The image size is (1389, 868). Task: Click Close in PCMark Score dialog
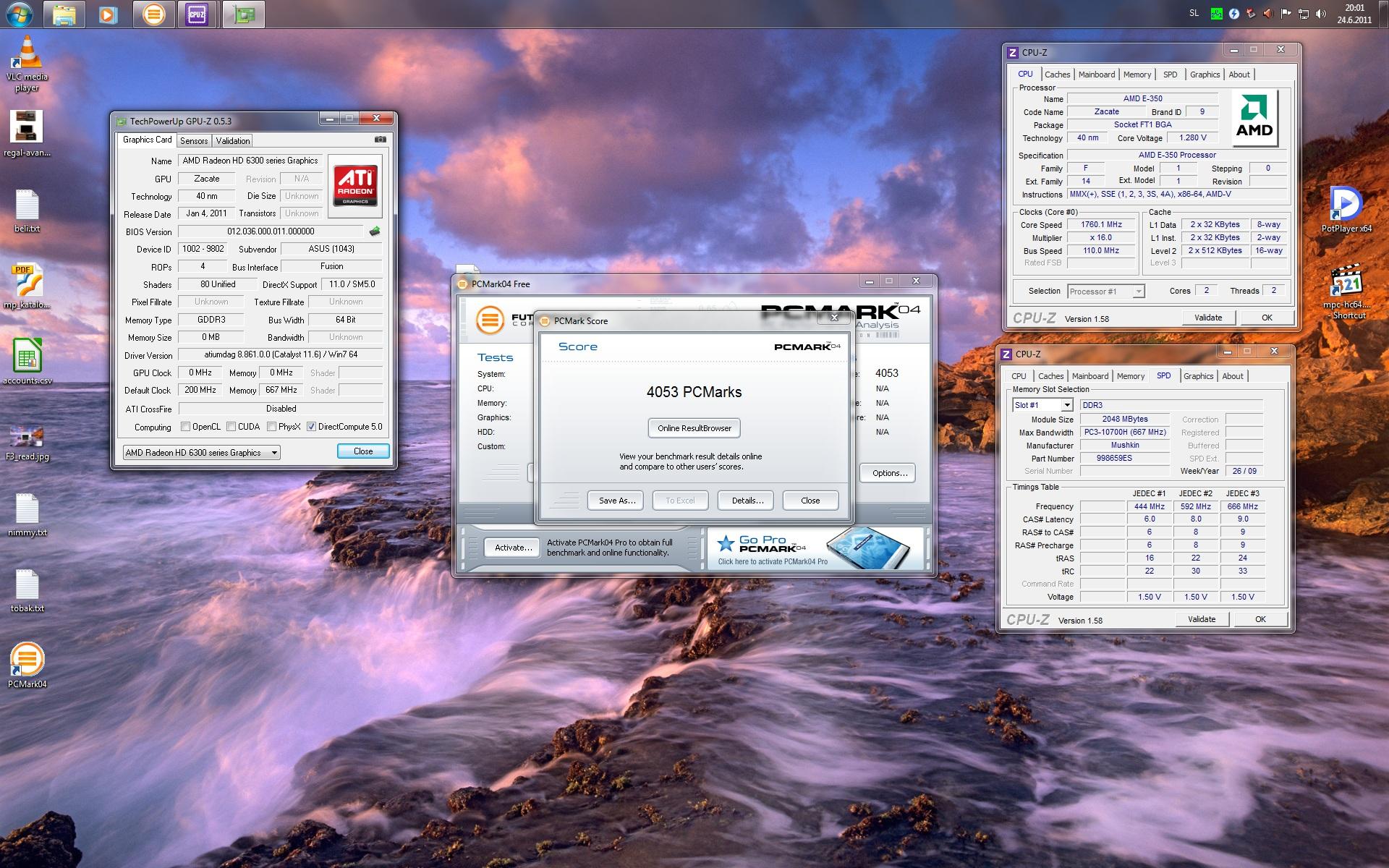(x=810, y=501)
